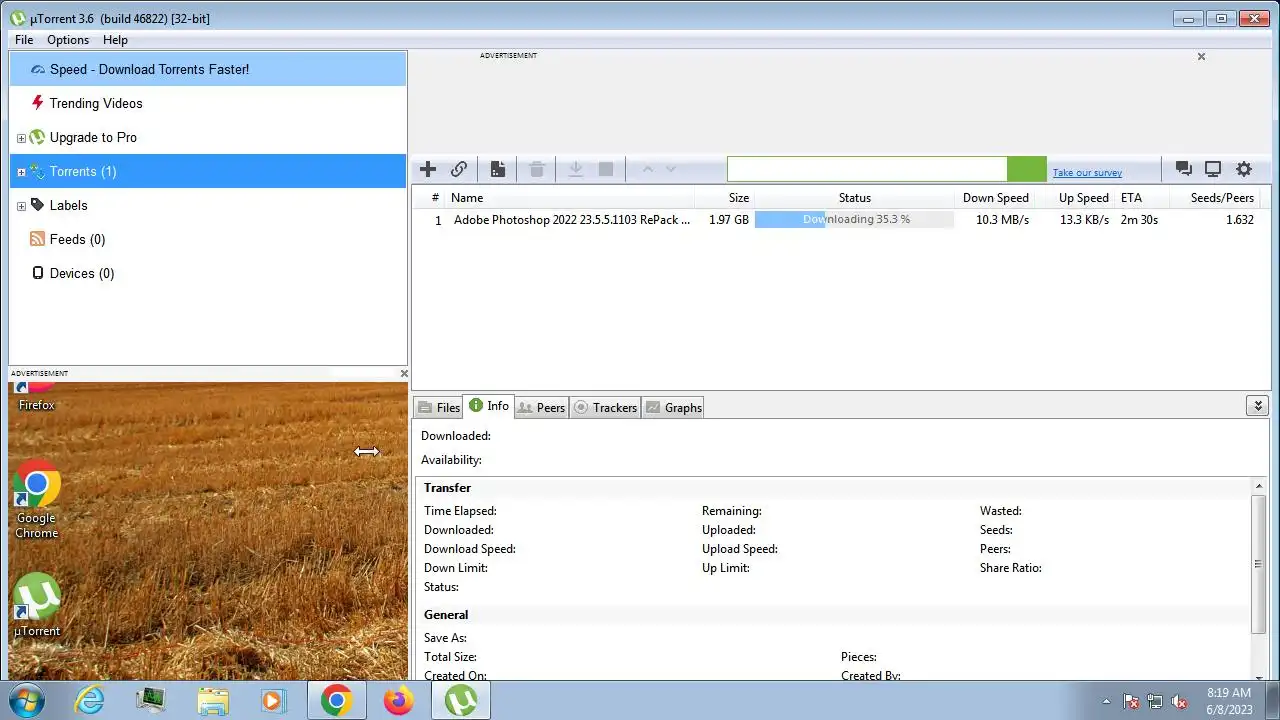The height and width of the screenshot is (720, 1280).
Task: Sort torrents by the Seeds/Peers column
Action: pos(1215,197)
